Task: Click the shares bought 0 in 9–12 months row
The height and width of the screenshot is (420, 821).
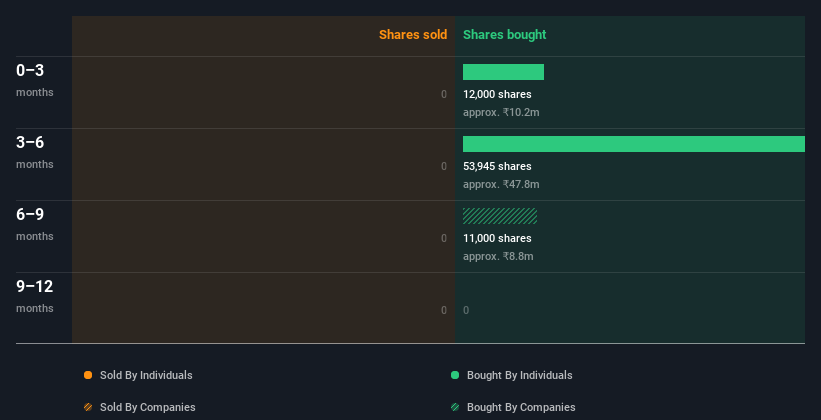Action: [466, 310]
